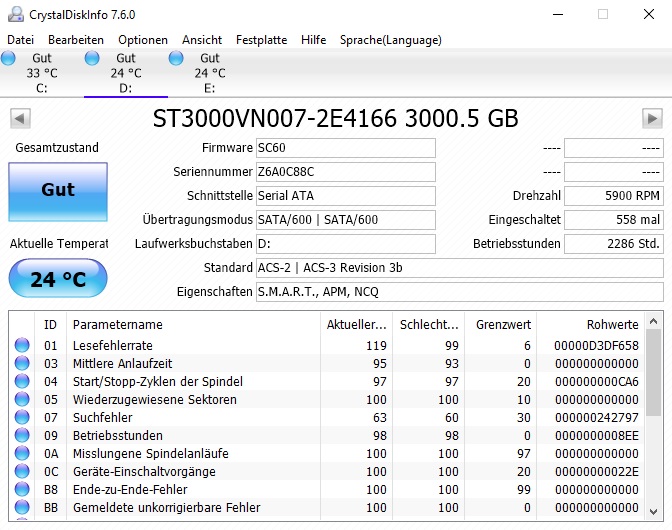This screenshot has height=530, width=672.
Task: Select drive D: tab
Action: [x=126, y=73]
